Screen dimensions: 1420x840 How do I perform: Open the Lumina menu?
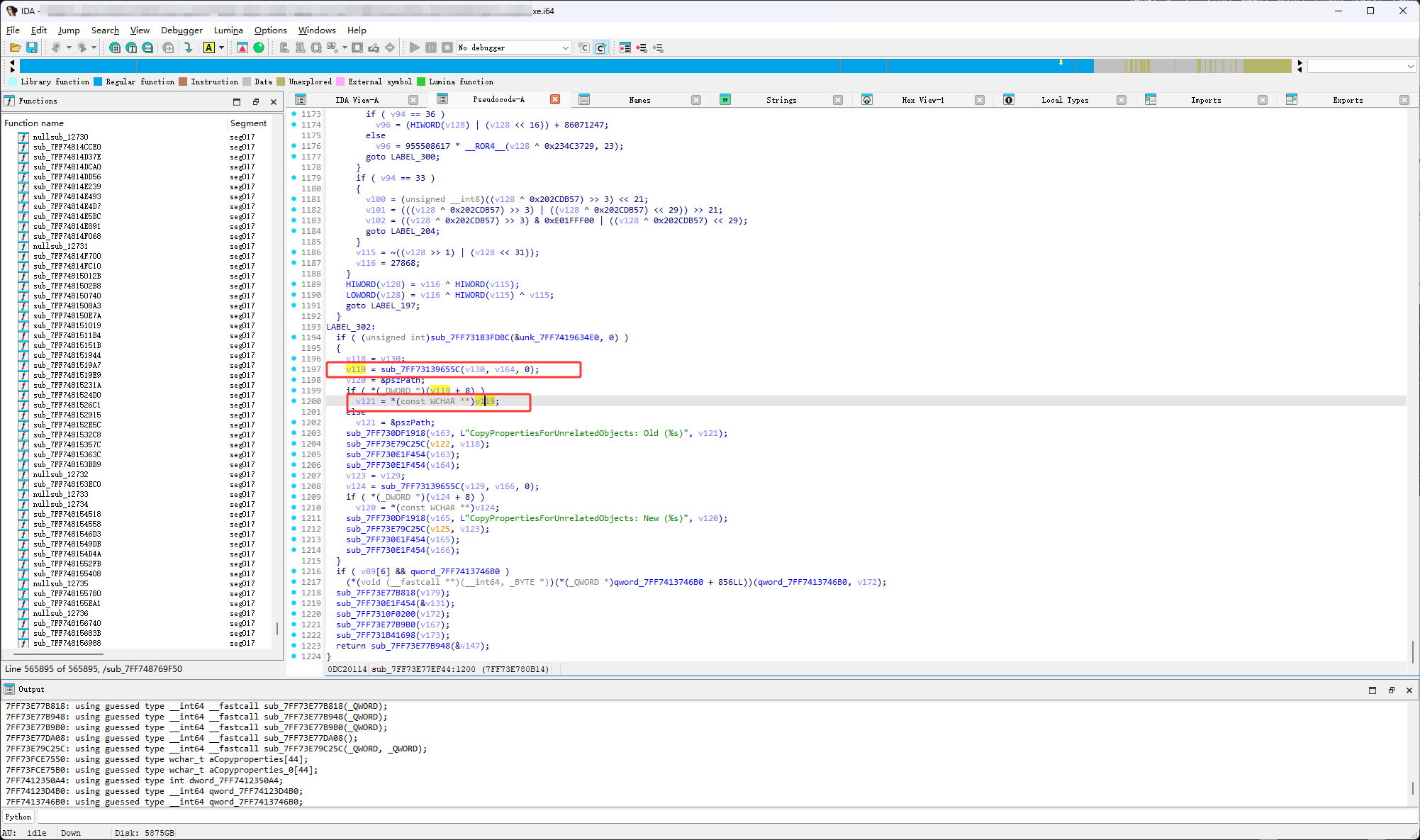[228, 30]
